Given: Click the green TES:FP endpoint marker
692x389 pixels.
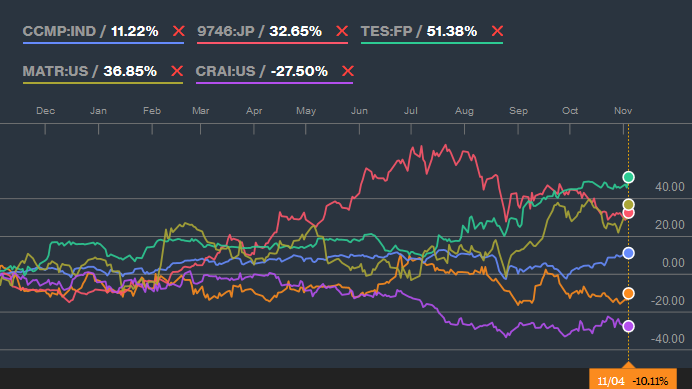Looking at the screenshot, I should coord(628,177).
